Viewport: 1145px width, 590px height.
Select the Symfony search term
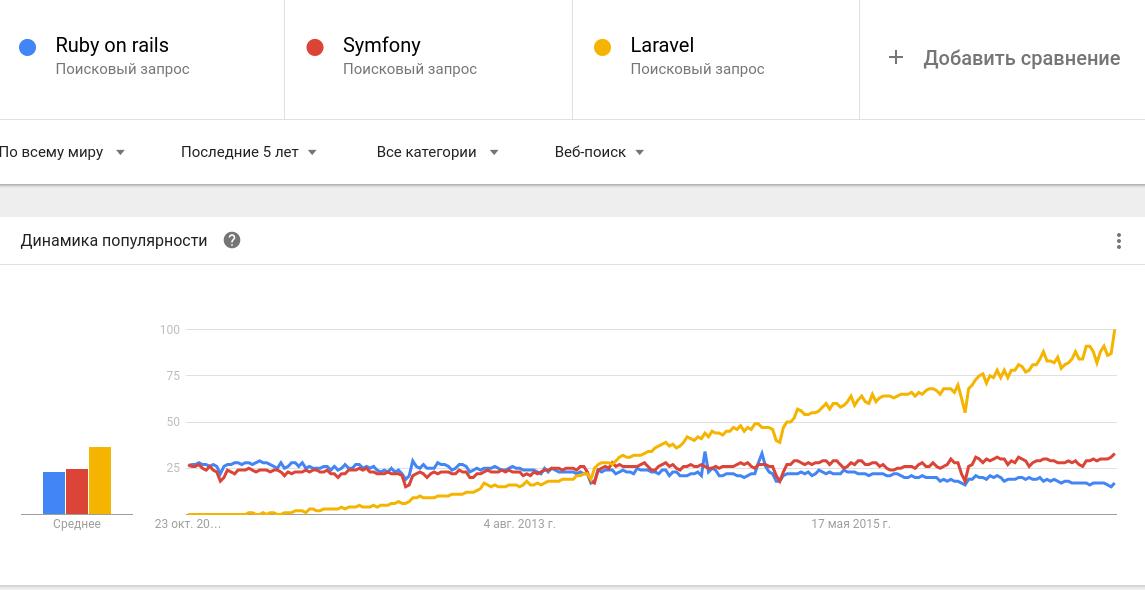[x=381, y=46]
